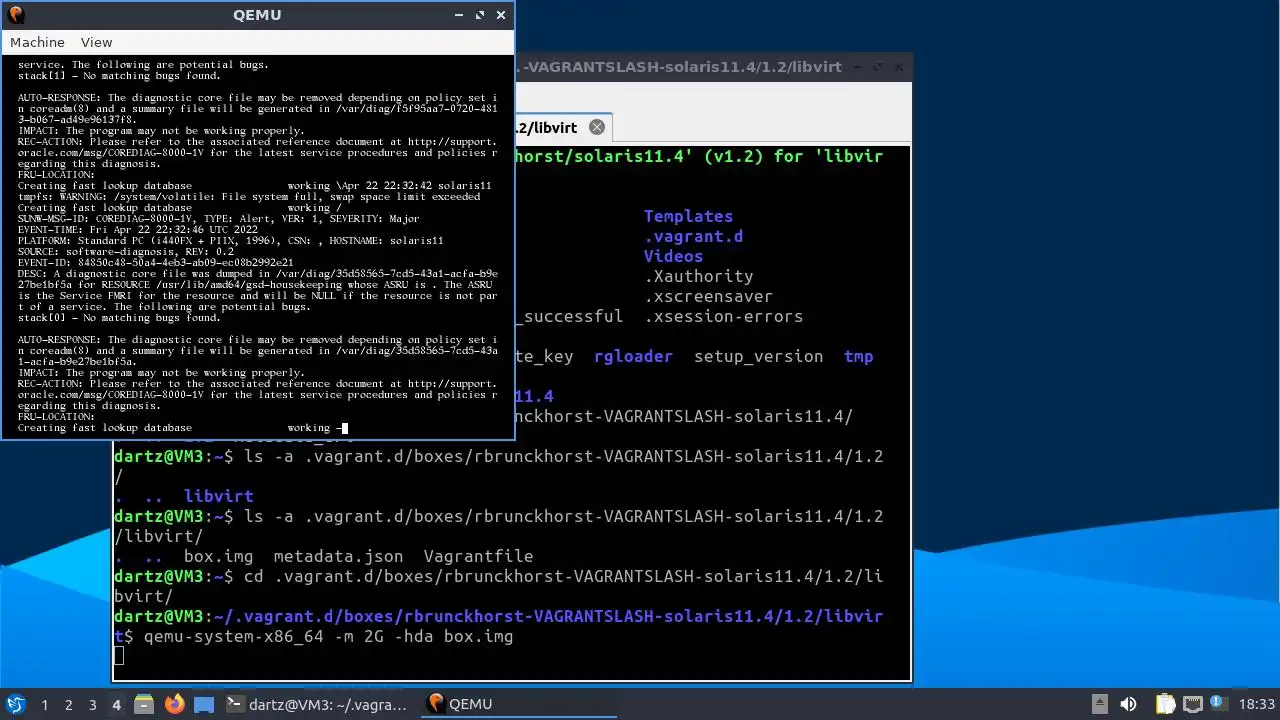Viewport: 1280px width, 720px height.
Task: Click the Videos entry in terminal output
Action: pos(673,256)
